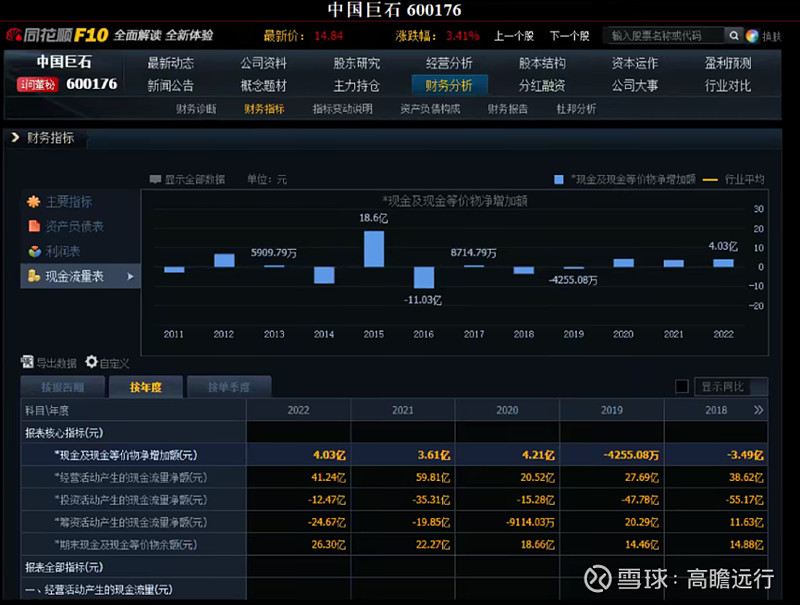The height and width of the screenshot is (605, 800).
Task: Click the -9114.03万 value in 2020 column
Action: click(530, 522)
